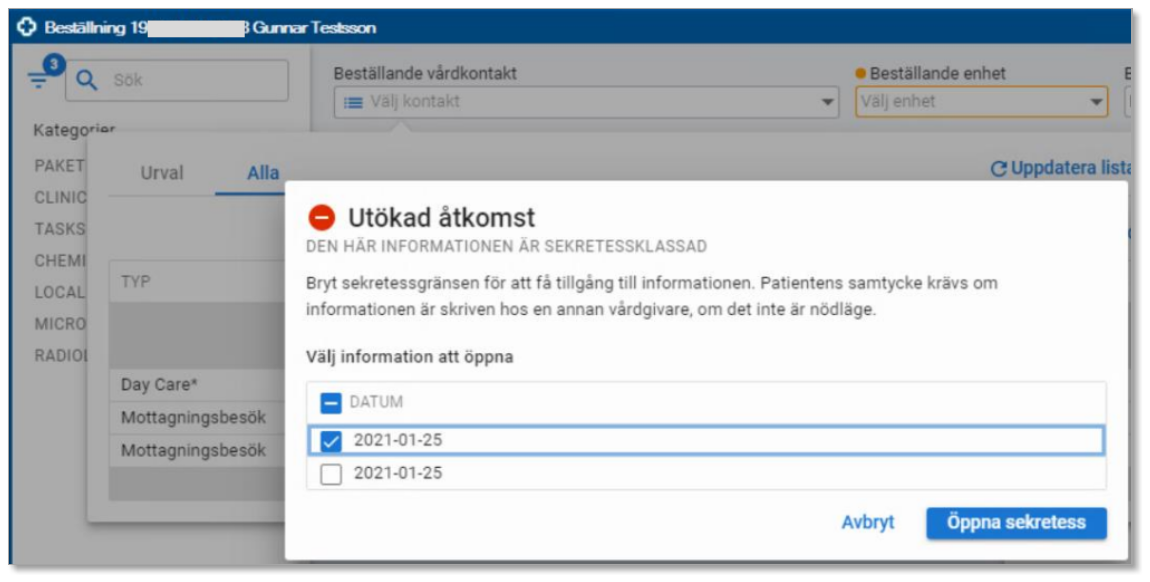Toggle the DATUM select-all checkbox
Viewport: 1150px width, 582px height.
tap(331, 403)
